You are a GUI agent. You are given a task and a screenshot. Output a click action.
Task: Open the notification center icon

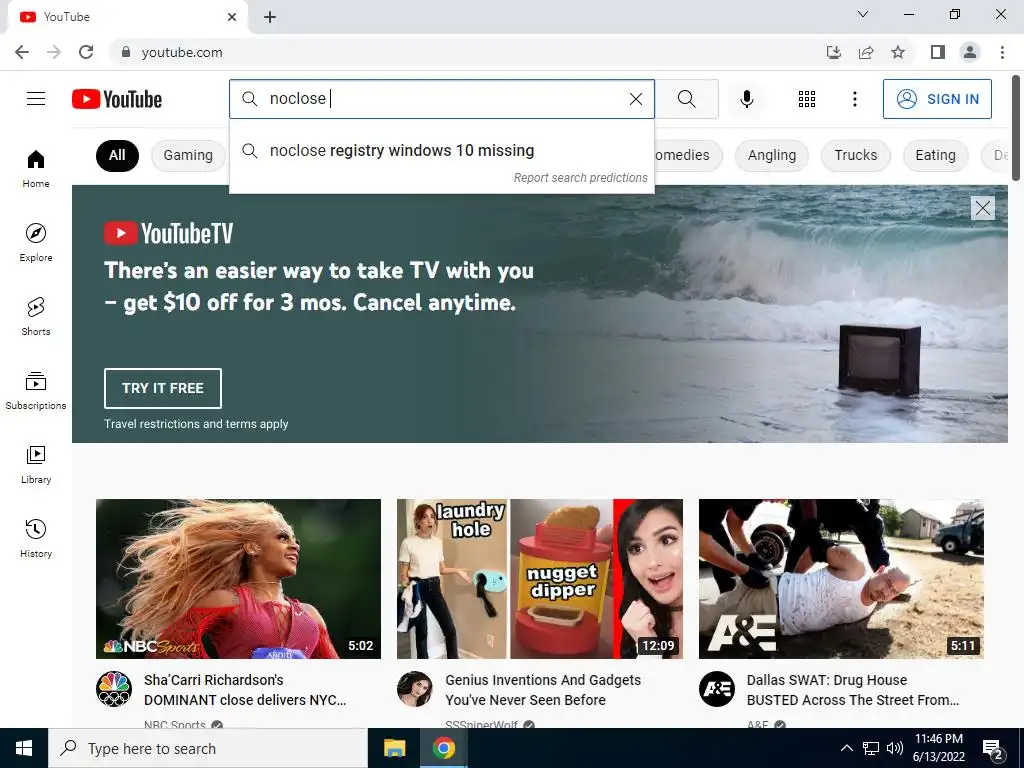point(993,750)
